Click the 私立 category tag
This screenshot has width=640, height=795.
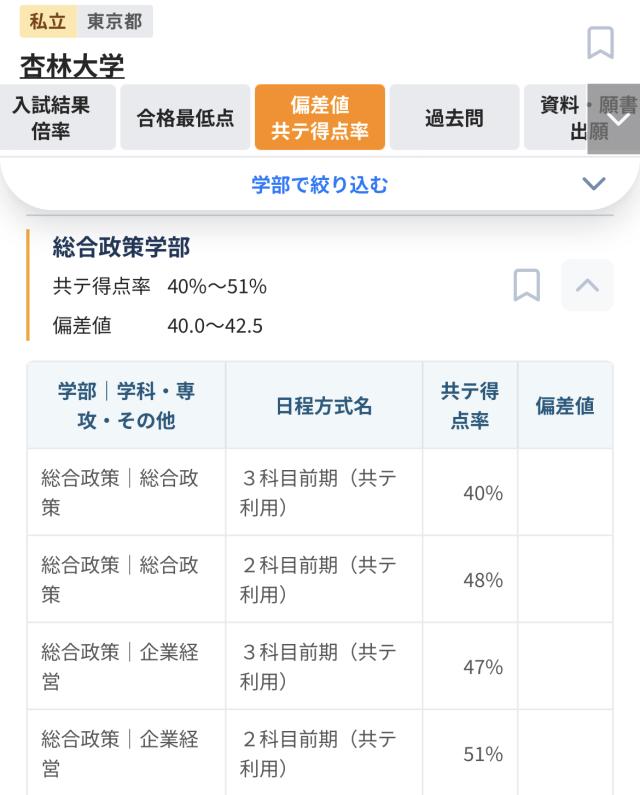pos(48,21)
